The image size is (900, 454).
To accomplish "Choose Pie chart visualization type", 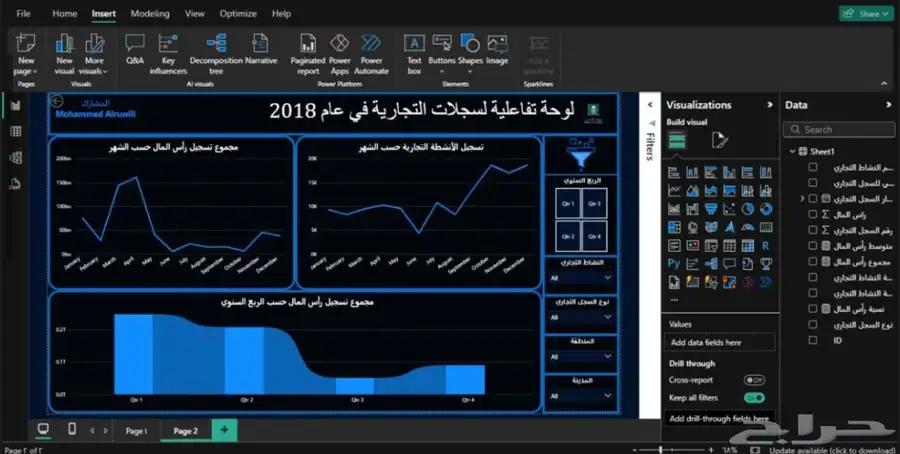I will 747,209.
